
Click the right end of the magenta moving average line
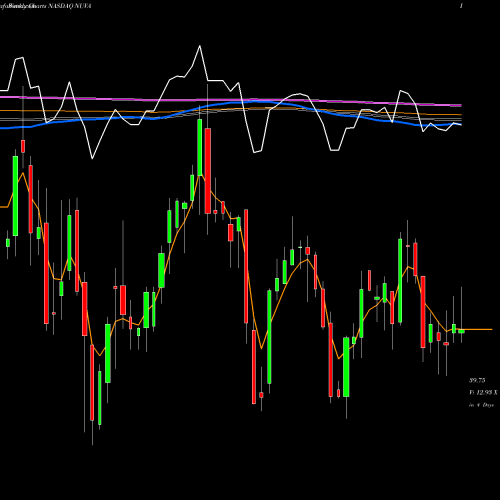click(461, 105)
